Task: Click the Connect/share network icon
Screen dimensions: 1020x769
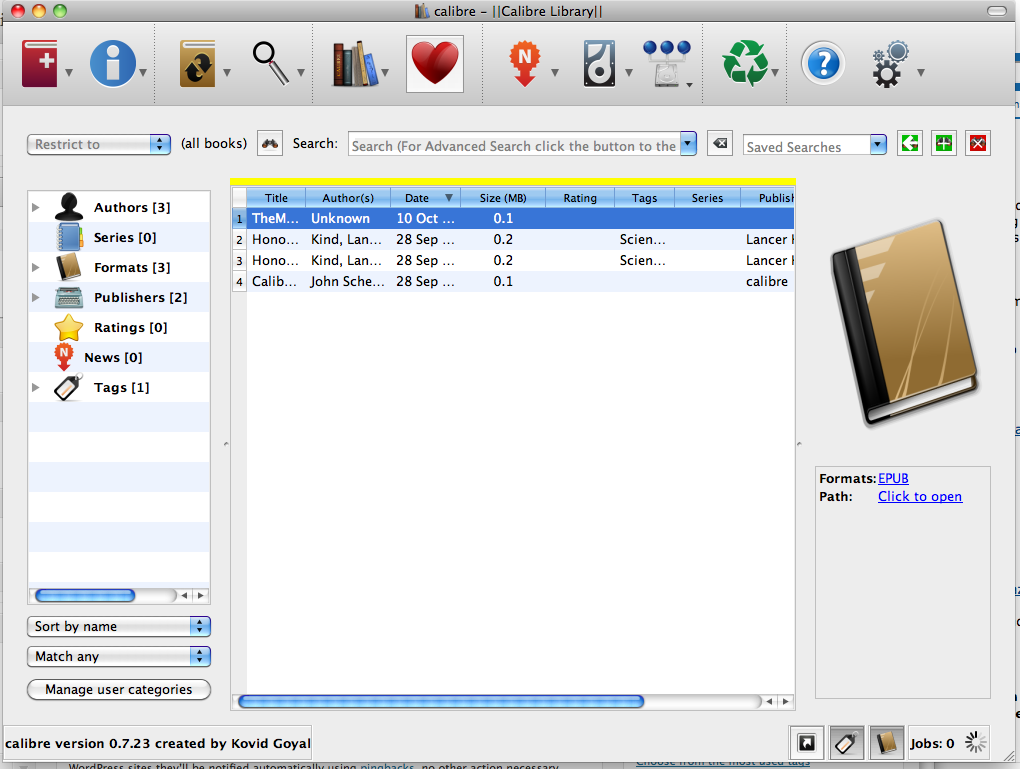Action: (x=666, y=63)
